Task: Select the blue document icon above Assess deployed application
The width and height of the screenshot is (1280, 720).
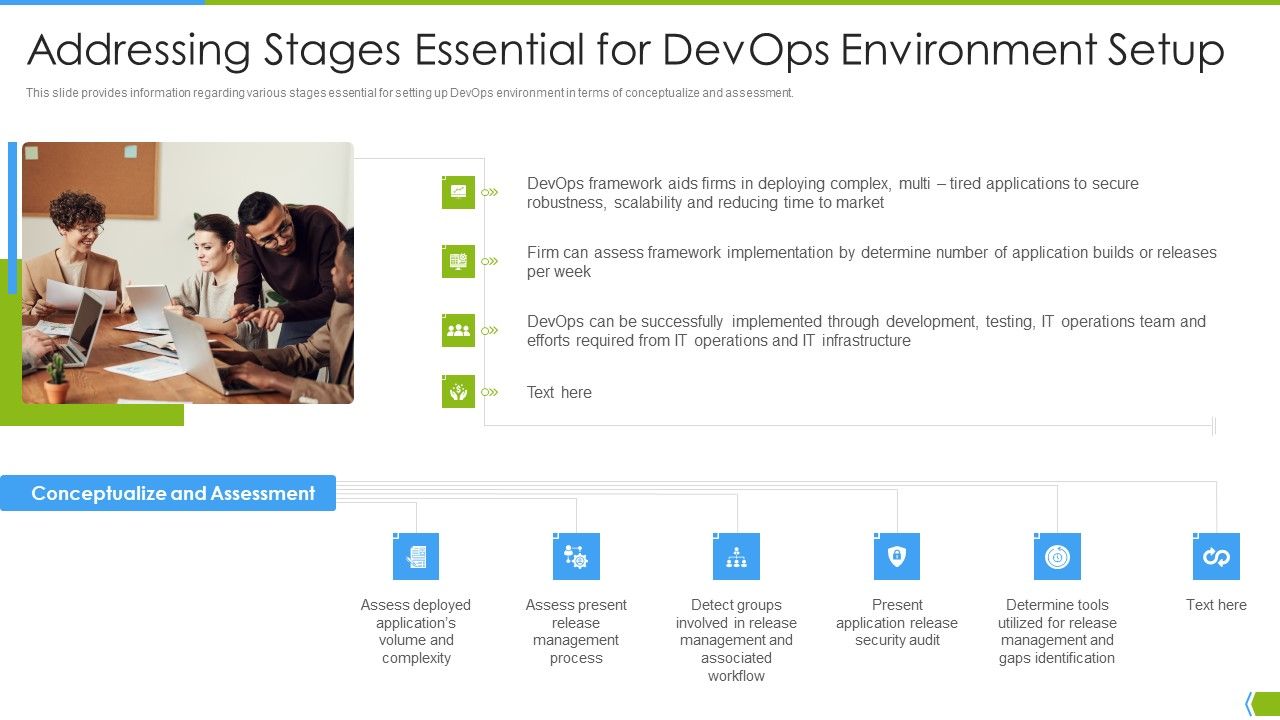Action: [x=416, y=557]
